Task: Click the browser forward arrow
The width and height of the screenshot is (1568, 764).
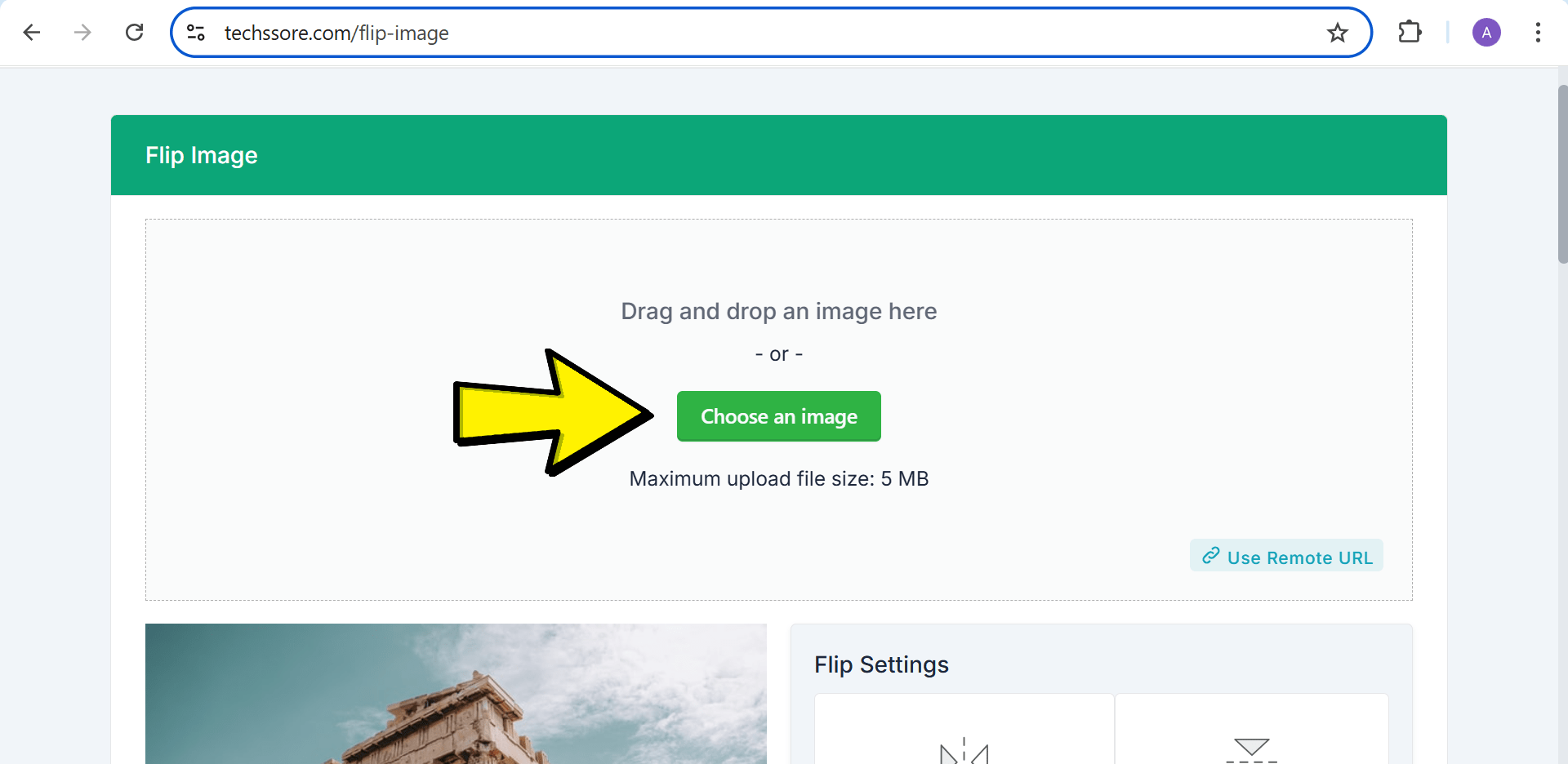Action: click(x=82, y=33)
